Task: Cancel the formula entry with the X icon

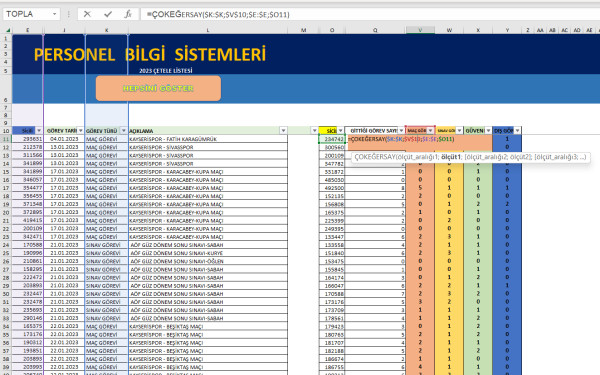Action: click(87, 14)
